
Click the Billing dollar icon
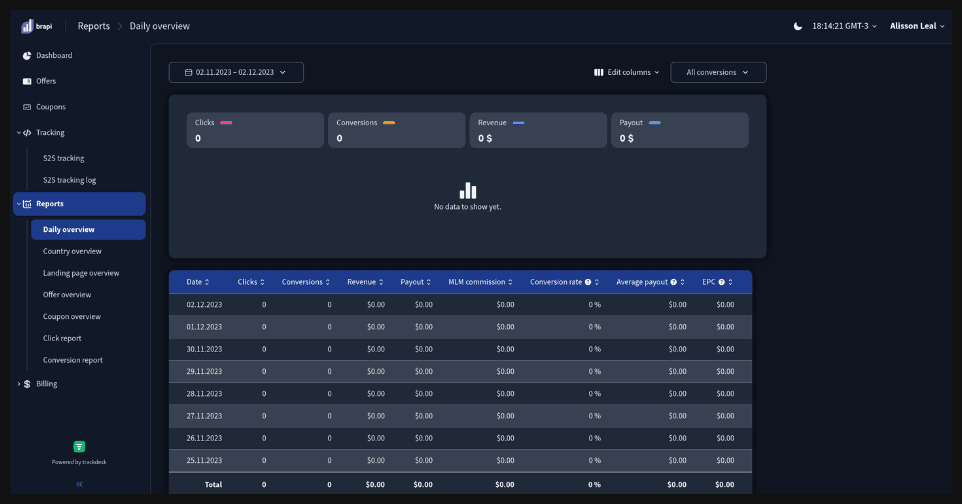pos(27,384)
